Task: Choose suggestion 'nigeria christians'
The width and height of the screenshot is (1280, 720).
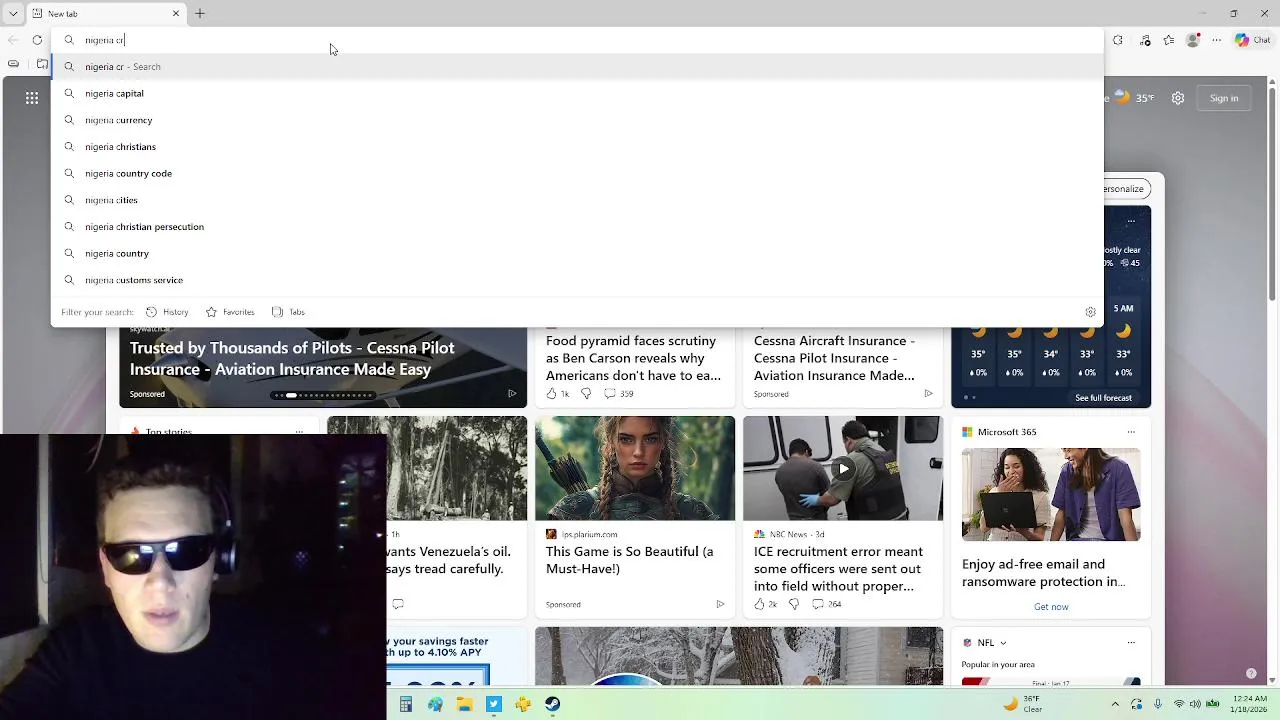Action: click(x=577, y=147)
